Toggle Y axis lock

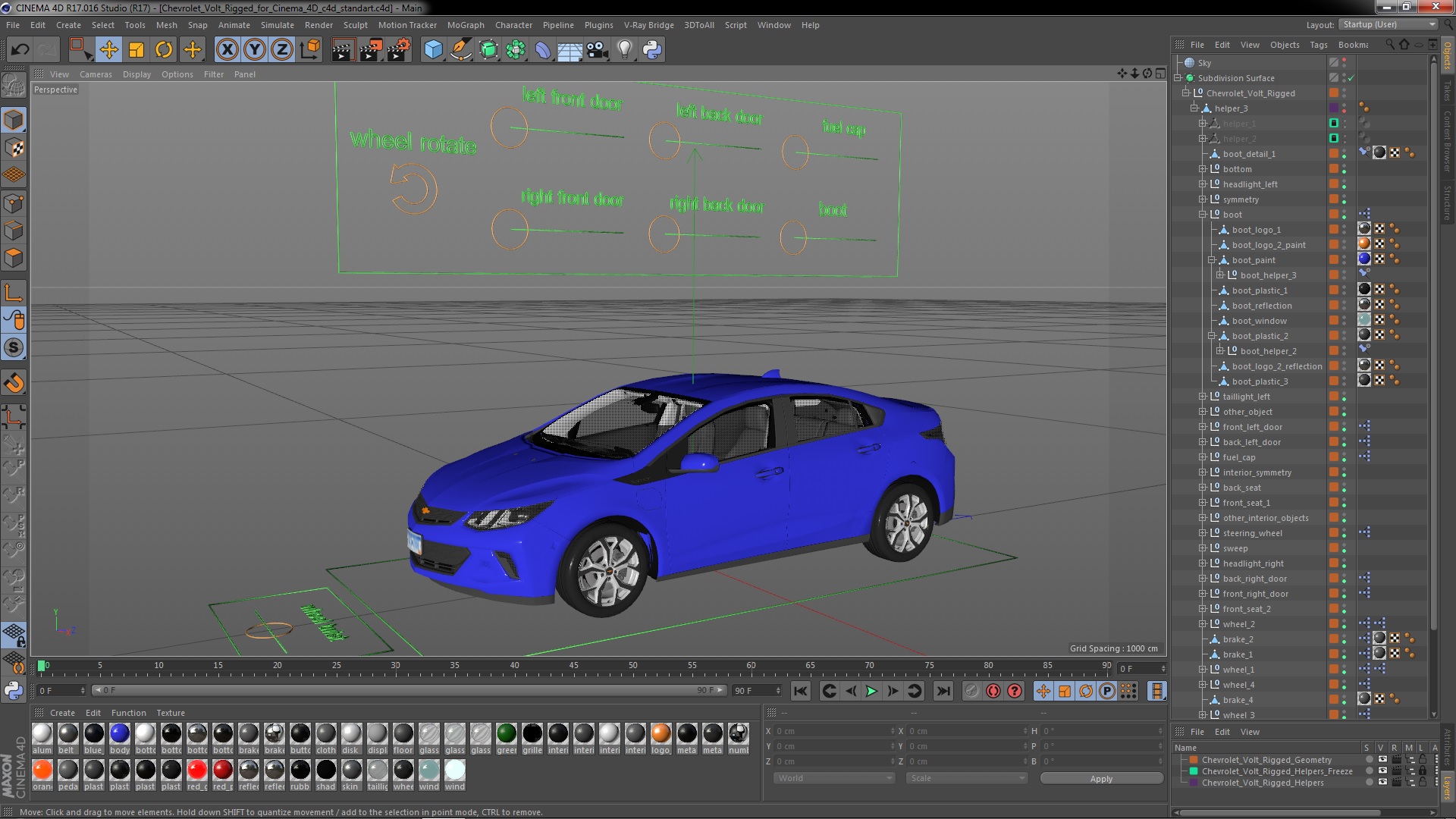pos(255,50)
